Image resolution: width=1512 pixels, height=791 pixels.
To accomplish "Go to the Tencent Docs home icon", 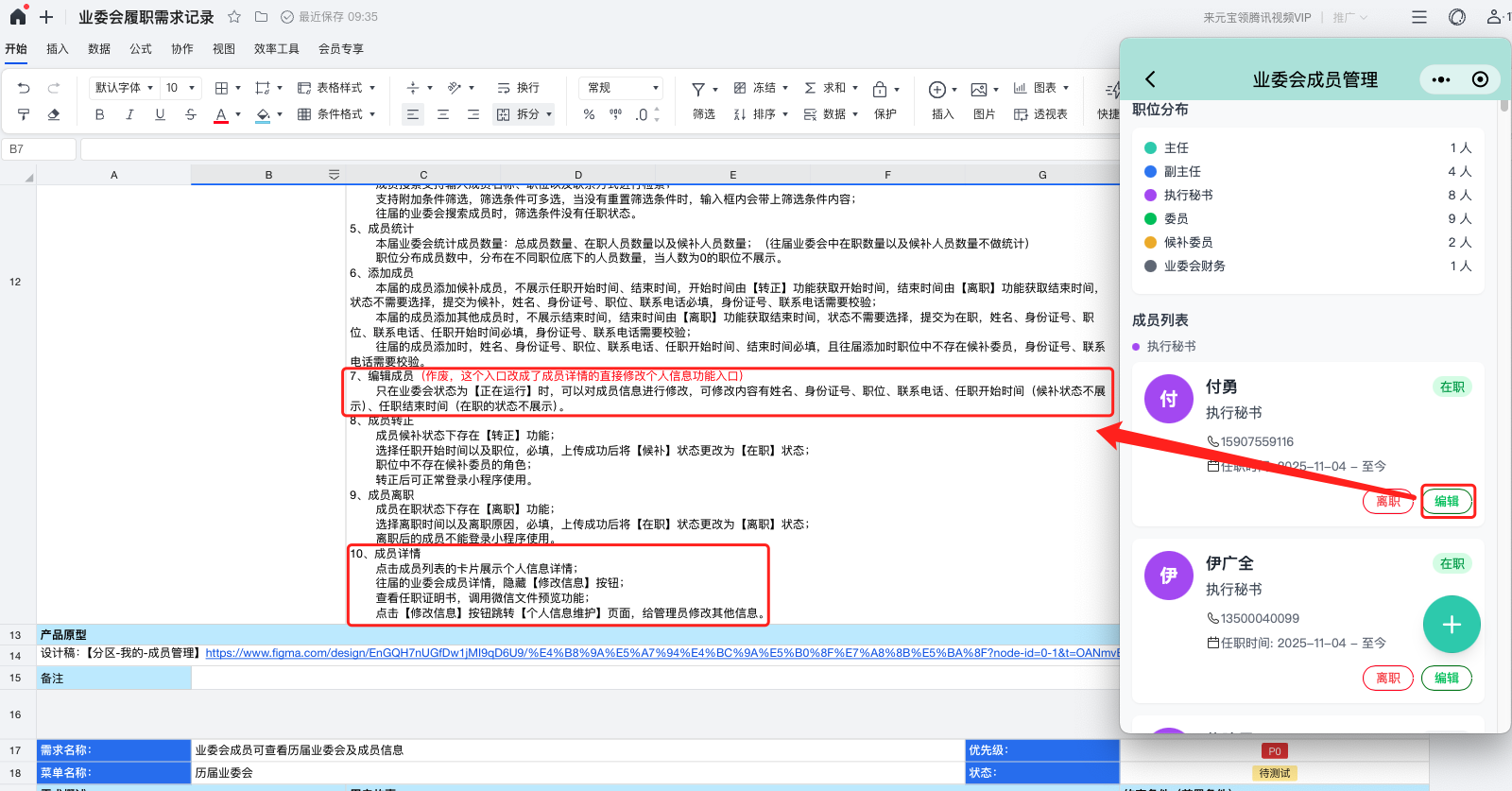I will pos(18,16).
